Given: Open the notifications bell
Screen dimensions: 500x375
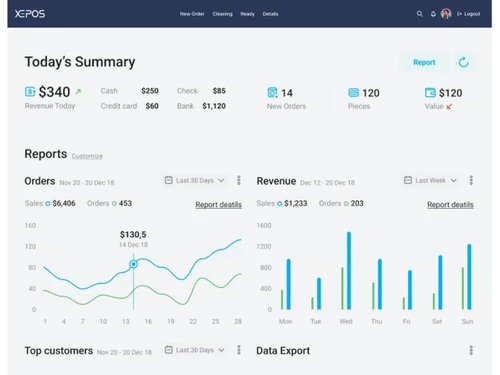Looking at the screenshot, I should pos(433,14).
